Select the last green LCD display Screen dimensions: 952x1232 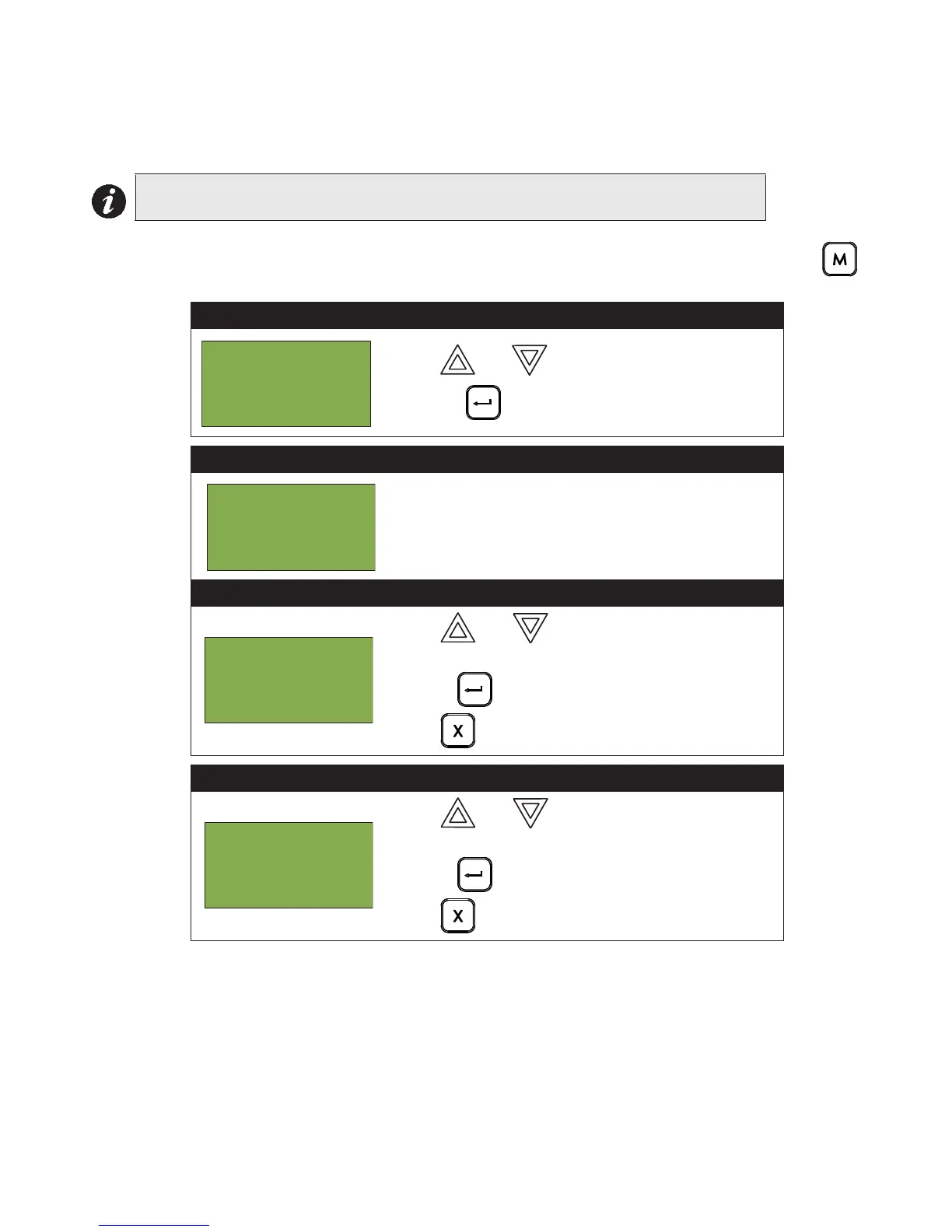coord(289,865)
